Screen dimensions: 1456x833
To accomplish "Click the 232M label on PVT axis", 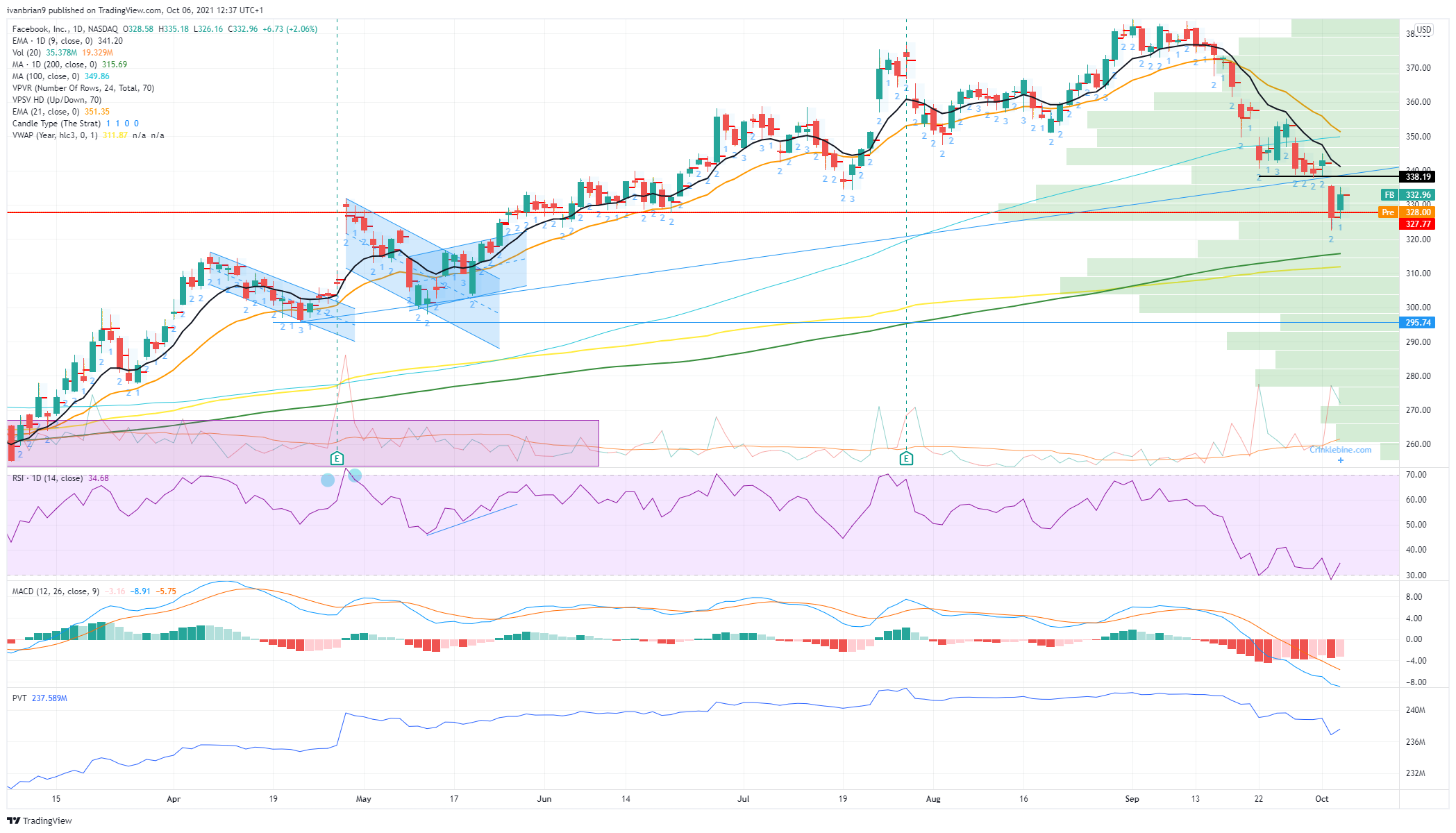I will click(1416, 773).
